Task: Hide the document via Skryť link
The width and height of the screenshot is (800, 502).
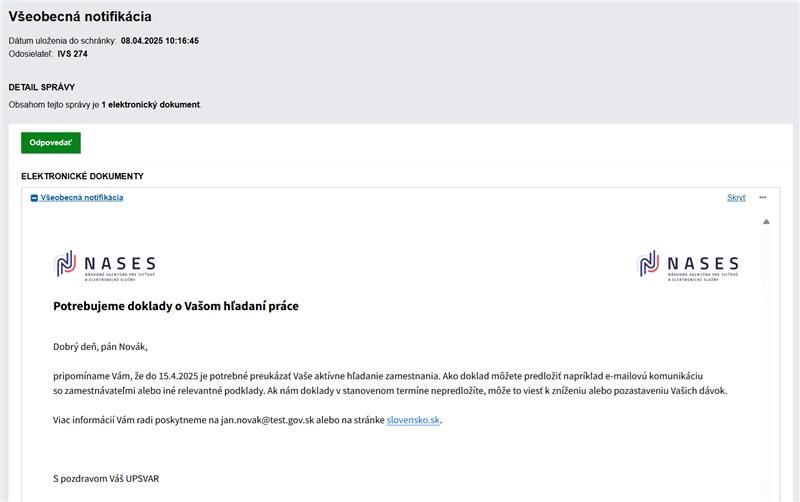Action: tap(735, 198)
